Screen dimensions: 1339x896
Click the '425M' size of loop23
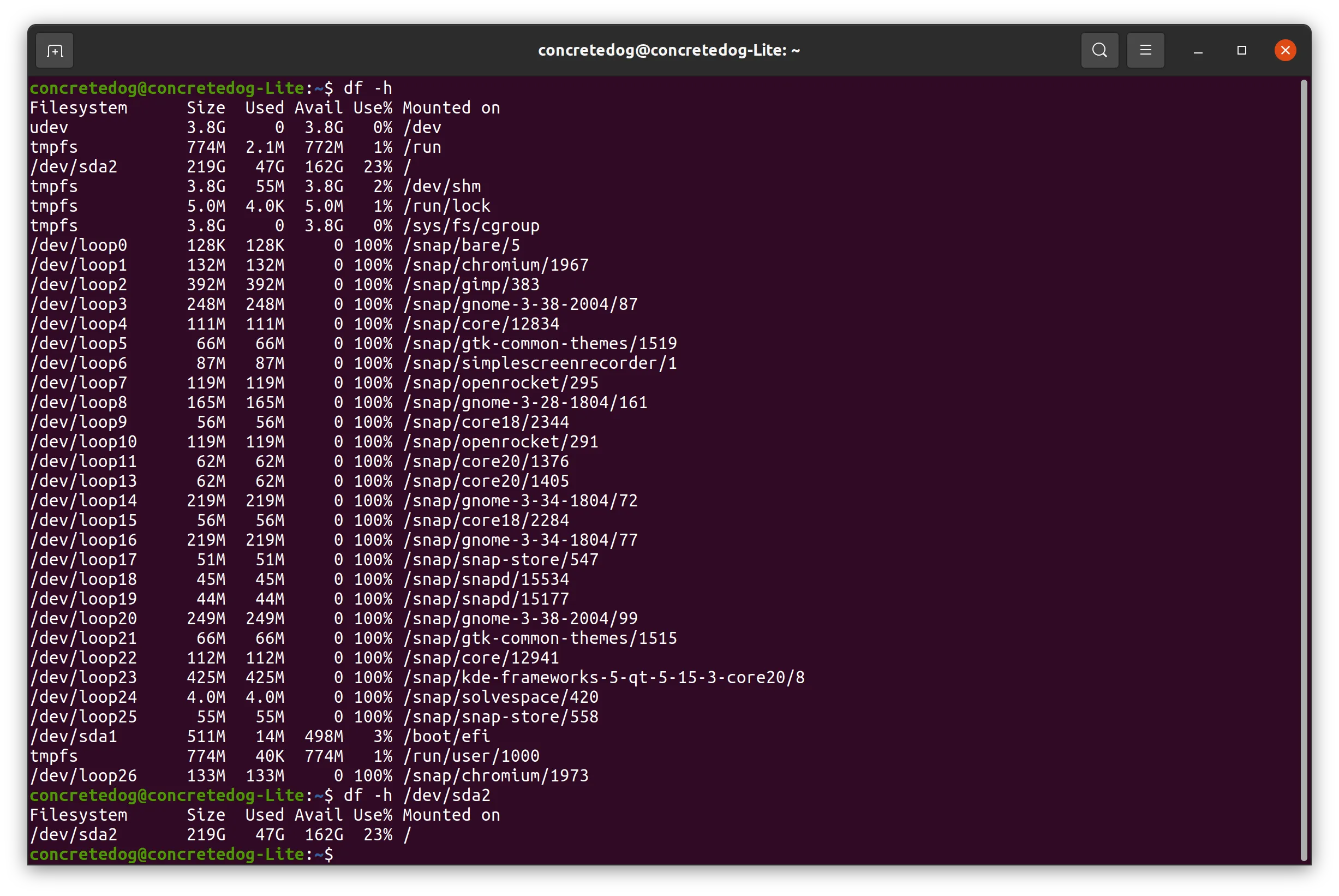(206, 677)
